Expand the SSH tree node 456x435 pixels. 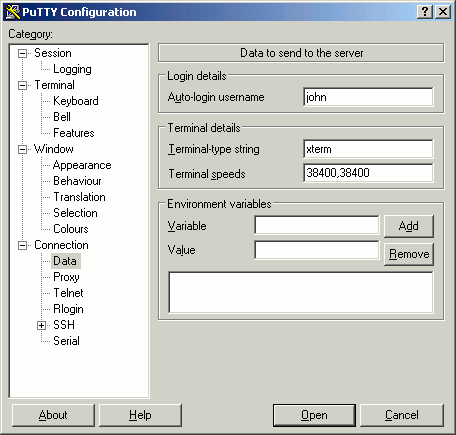coord(41,325)
